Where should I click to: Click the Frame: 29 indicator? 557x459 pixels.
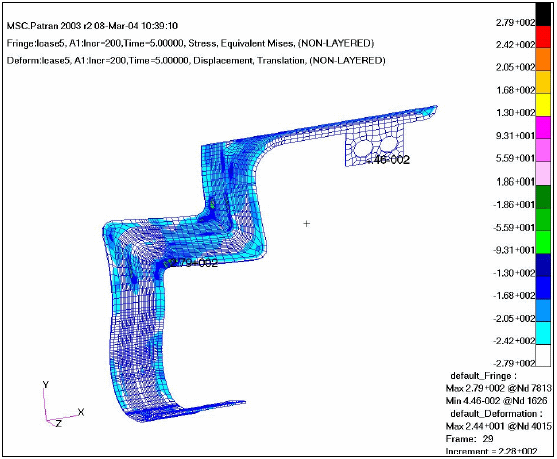click(x=470, y=439)
